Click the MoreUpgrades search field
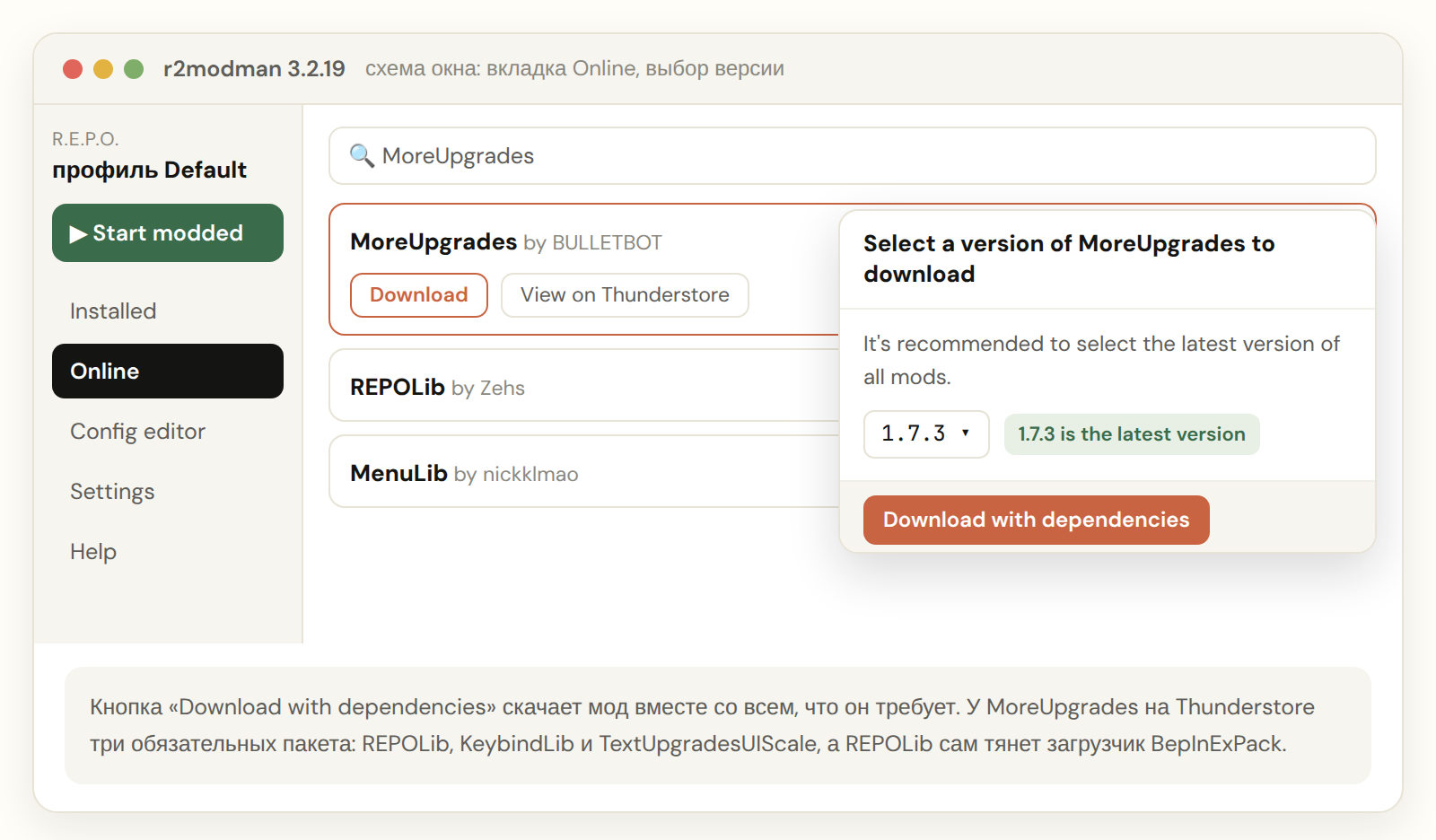 pos(853,156)
